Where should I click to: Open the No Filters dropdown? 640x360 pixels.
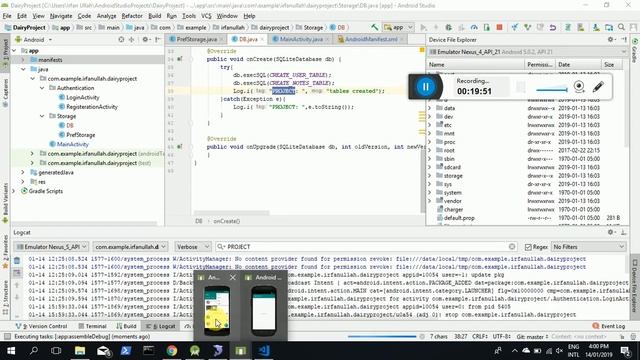click(x=589, y=247)
